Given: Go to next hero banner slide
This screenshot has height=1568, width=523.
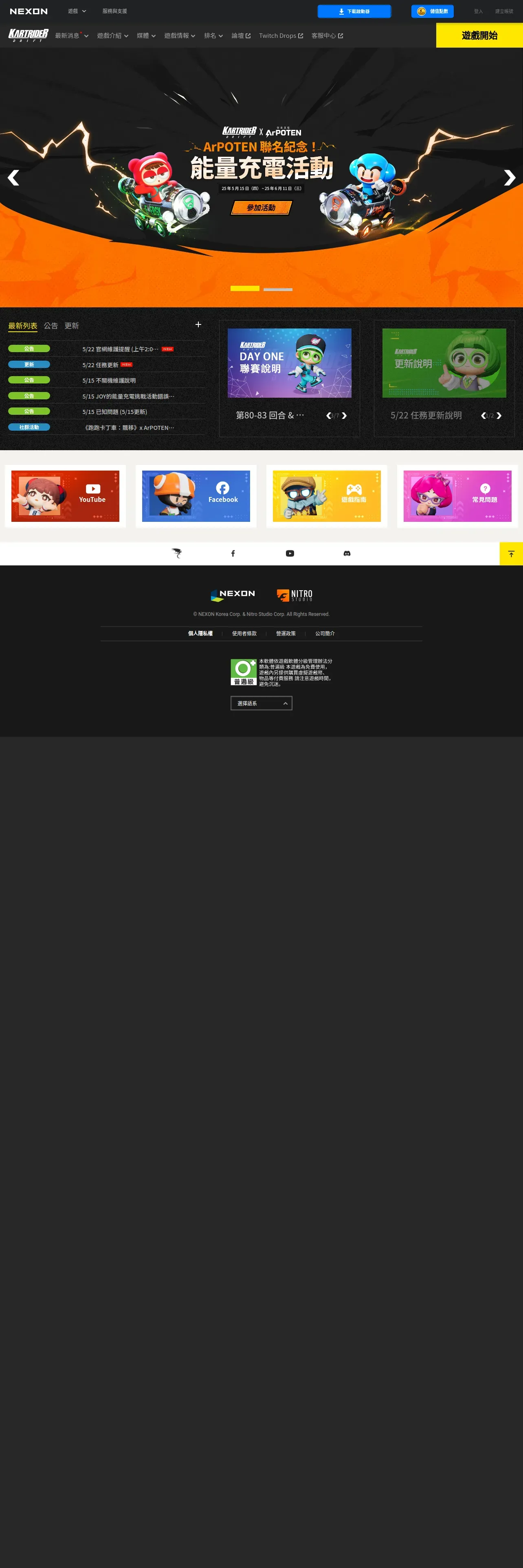Looking at the screenshot, I should (510, 178).
